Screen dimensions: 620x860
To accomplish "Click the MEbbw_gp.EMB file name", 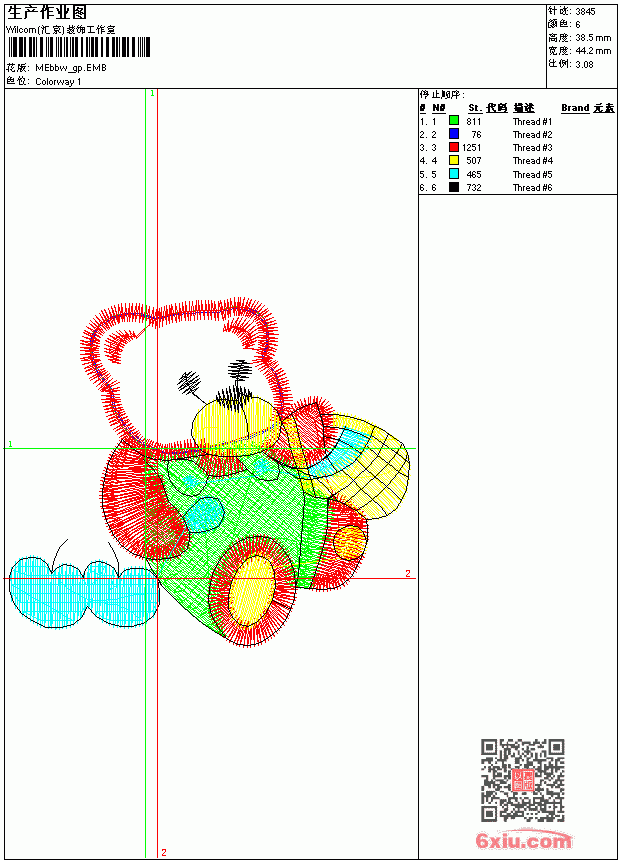I will point(71,68).
